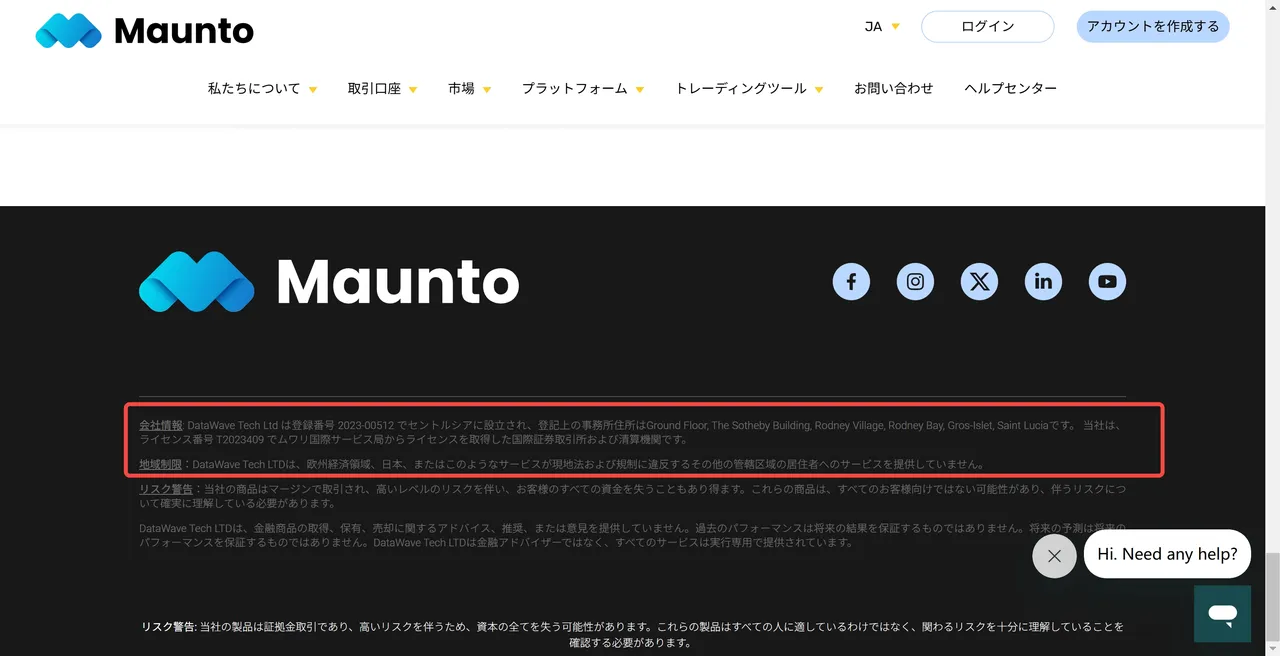Image resolution: width=1280 pixels, height=656 pixels.
Task: Open the Facebook social icon
Action: click(851, 282)
